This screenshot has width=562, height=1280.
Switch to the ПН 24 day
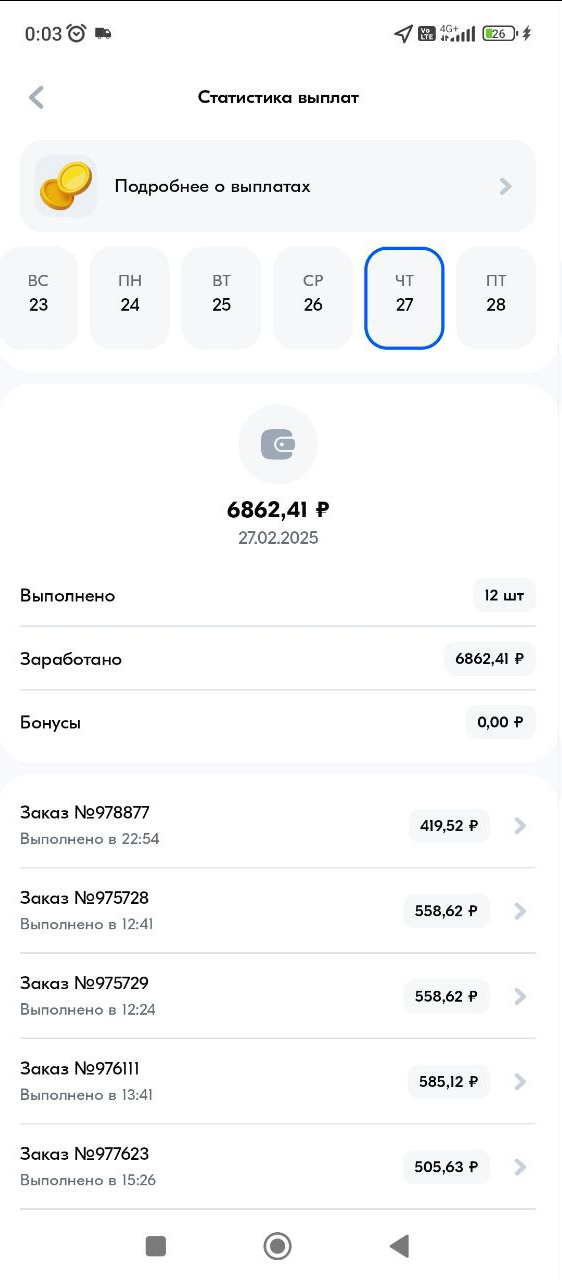point(130,298)
